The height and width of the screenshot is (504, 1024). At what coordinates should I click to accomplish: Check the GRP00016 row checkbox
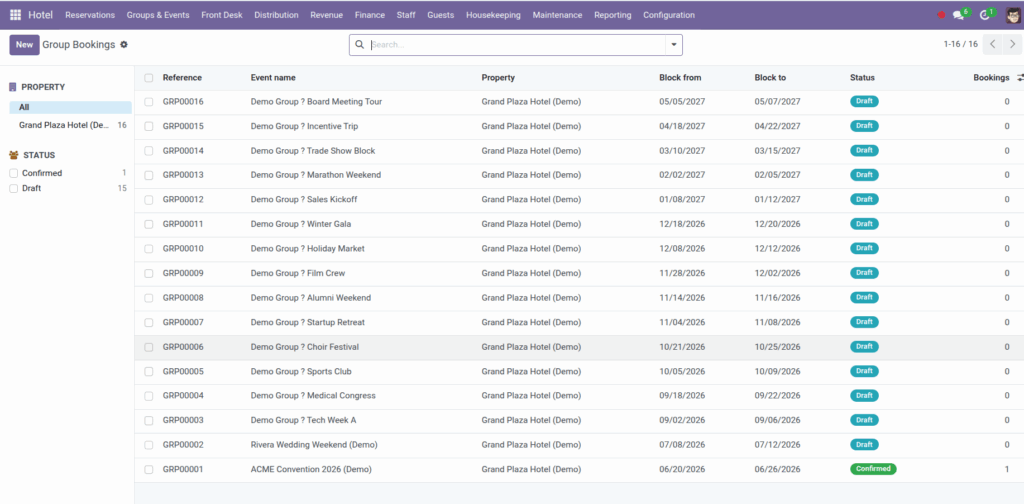(149, 102)
